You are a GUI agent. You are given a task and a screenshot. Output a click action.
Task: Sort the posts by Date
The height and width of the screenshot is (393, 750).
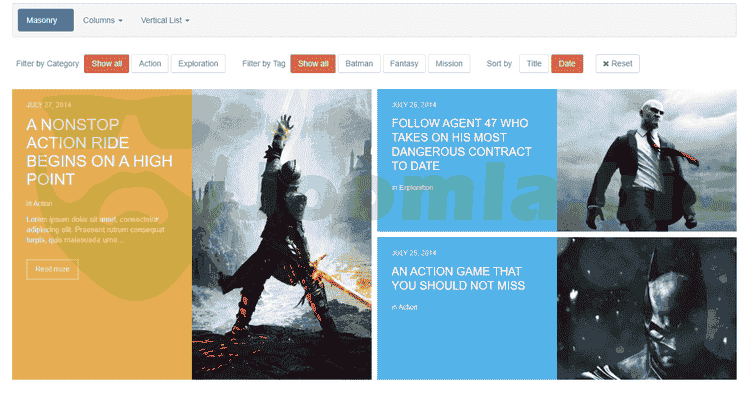[567, 64]
